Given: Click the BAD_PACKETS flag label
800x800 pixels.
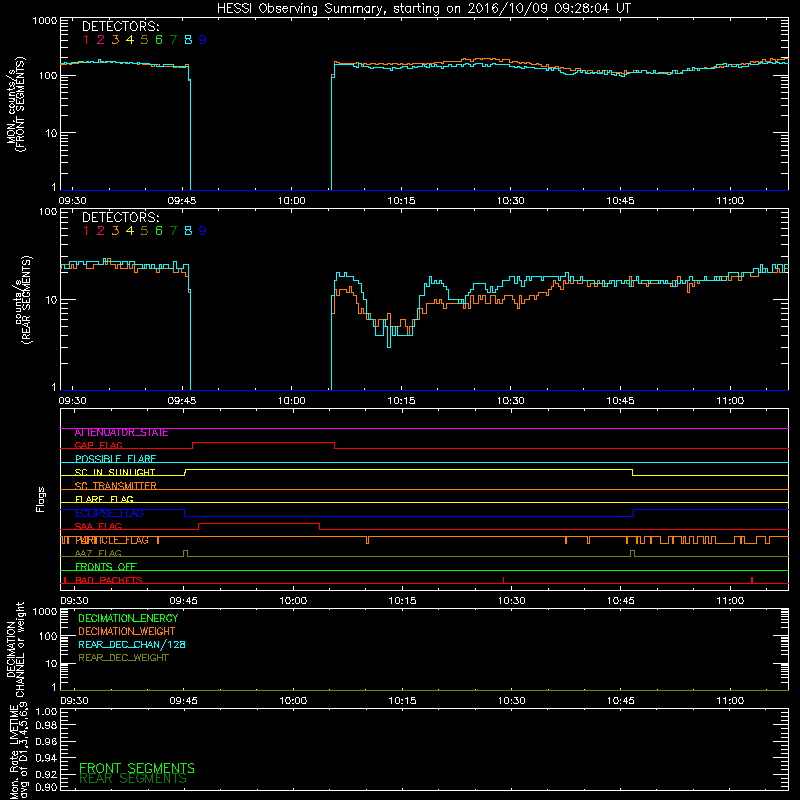Looking at the screenshot, I should pos(109,580).
